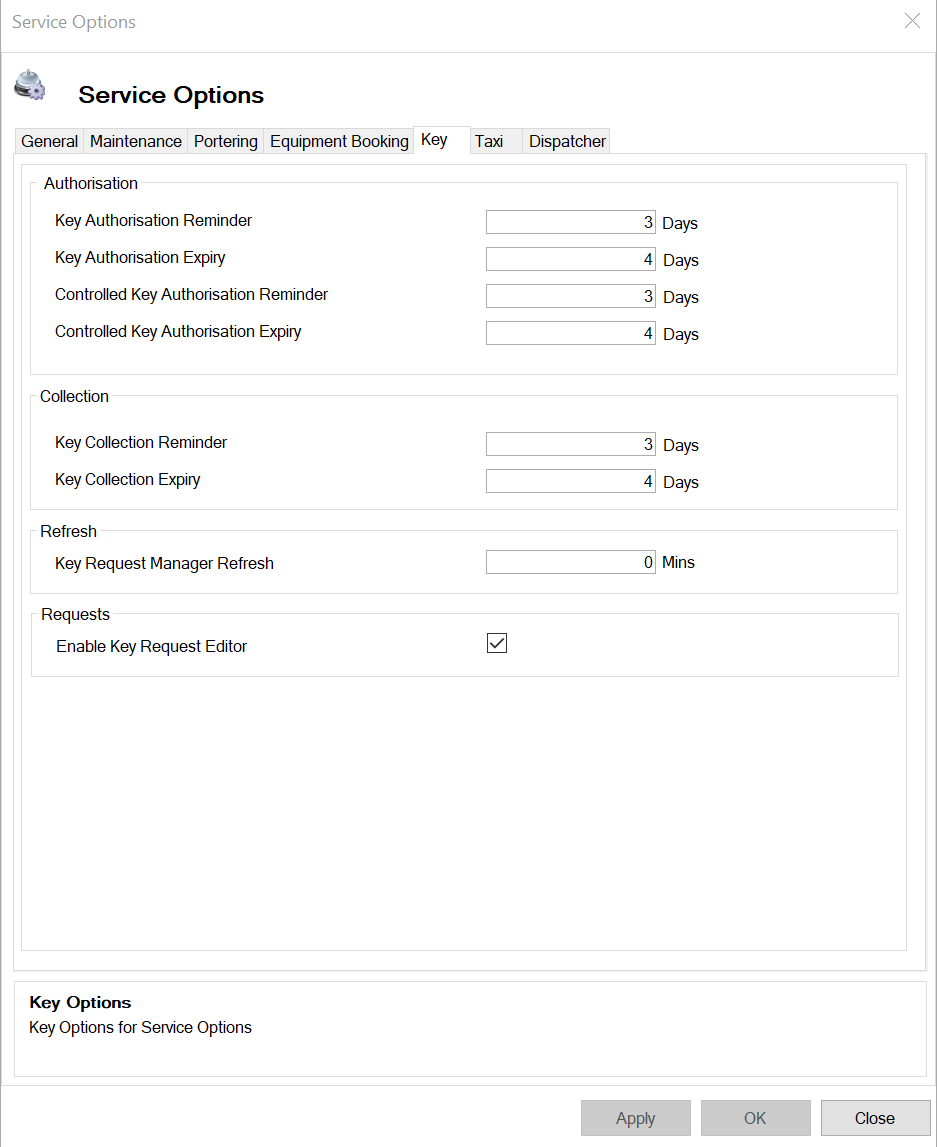Edit Controlled Key Authorisation Expiry field
937x1147 pixels.
point(570,333)
